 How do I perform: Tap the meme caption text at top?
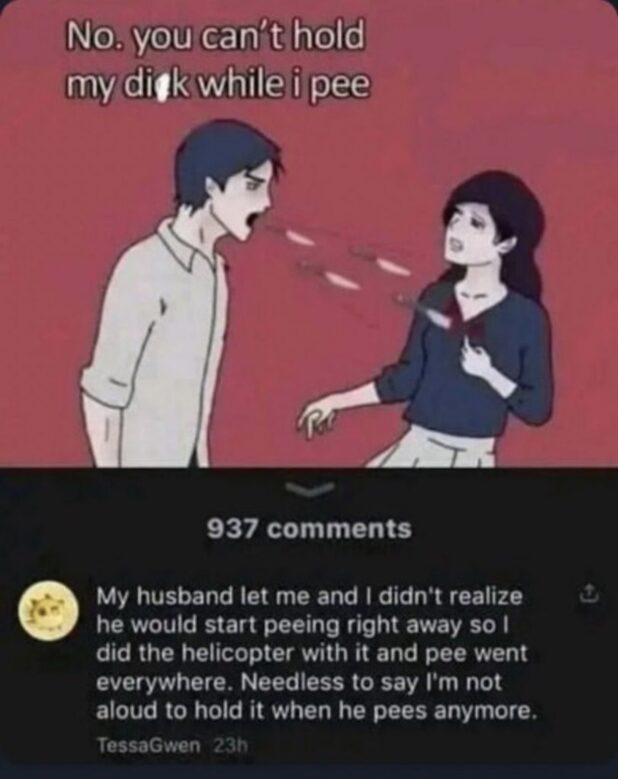point(218,61)
